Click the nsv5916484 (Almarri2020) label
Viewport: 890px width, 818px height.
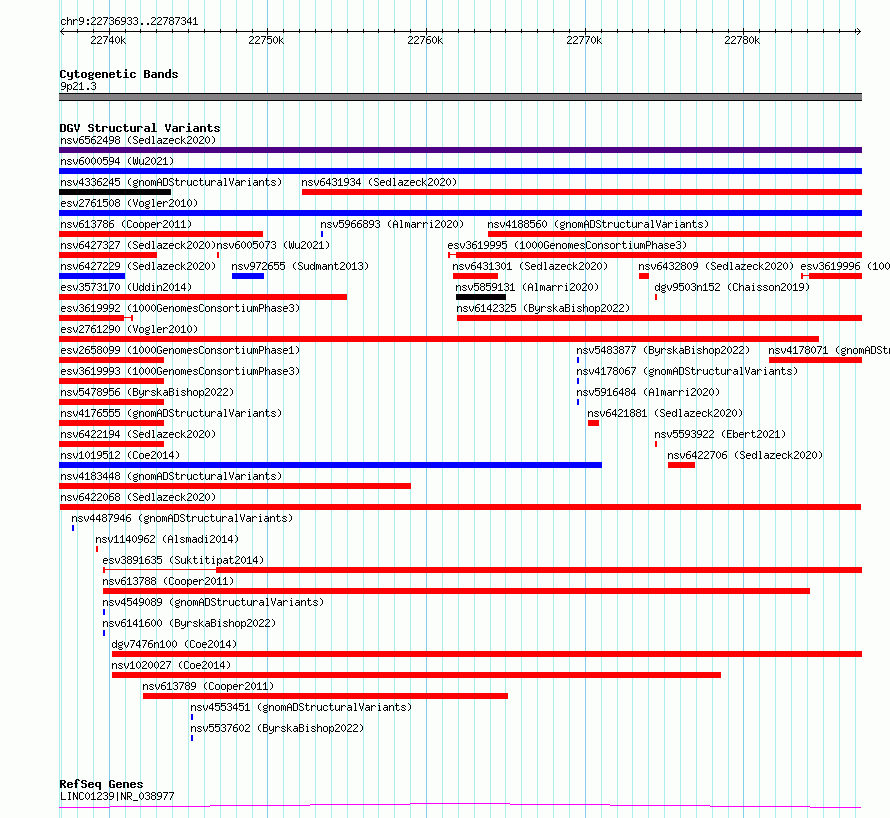click(x=648, y=392)
